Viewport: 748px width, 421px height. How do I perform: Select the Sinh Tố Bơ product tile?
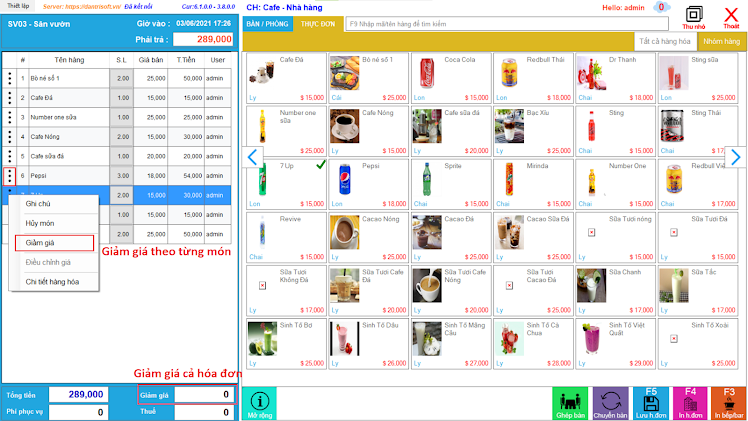pos(286,343)
